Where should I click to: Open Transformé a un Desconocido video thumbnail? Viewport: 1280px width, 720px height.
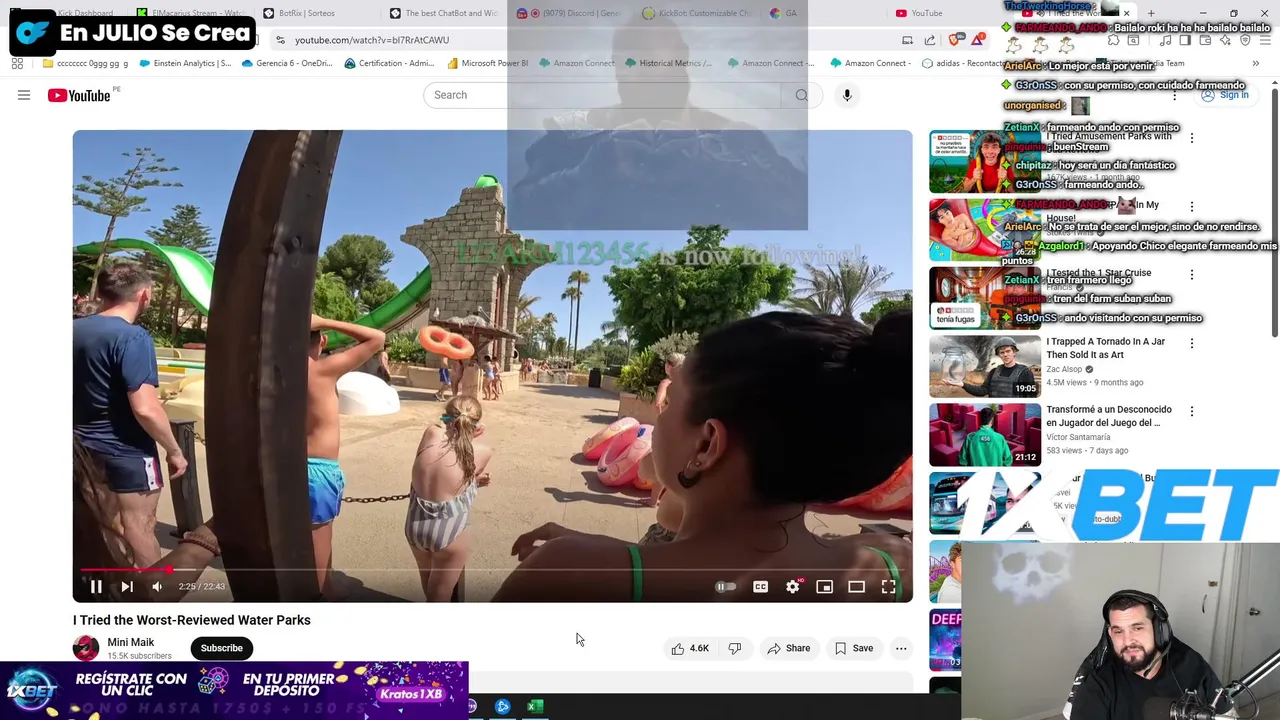click(x=985, y=434)
